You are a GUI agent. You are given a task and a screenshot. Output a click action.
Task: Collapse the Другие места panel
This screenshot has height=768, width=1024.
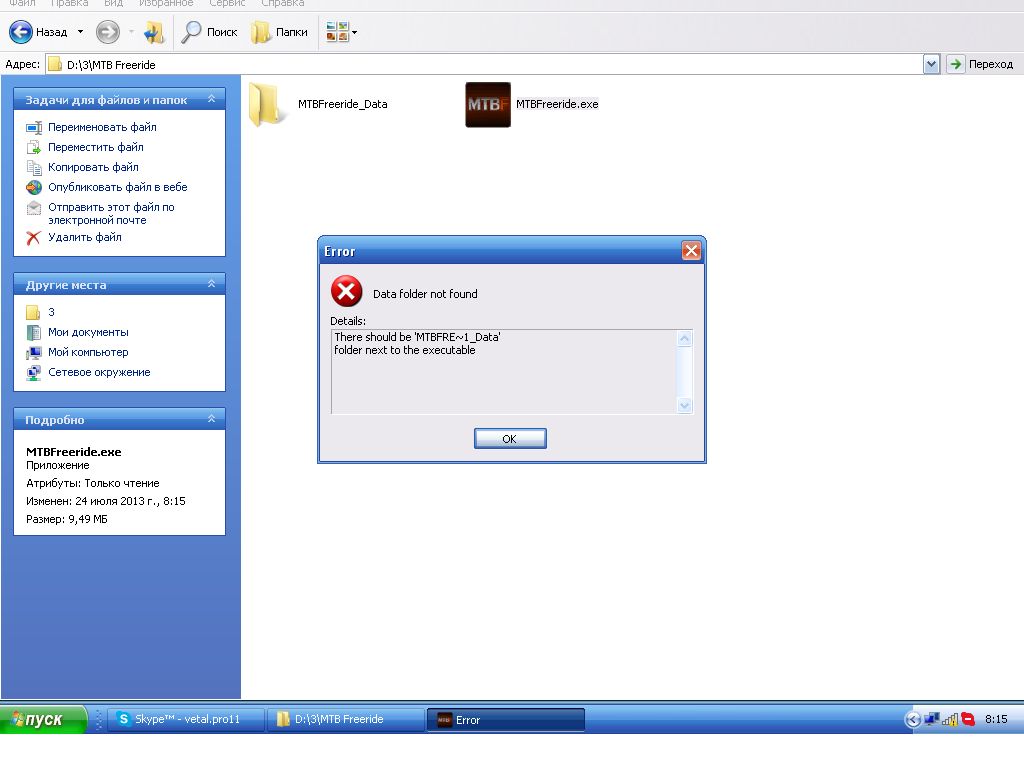(x=212, y=284)
